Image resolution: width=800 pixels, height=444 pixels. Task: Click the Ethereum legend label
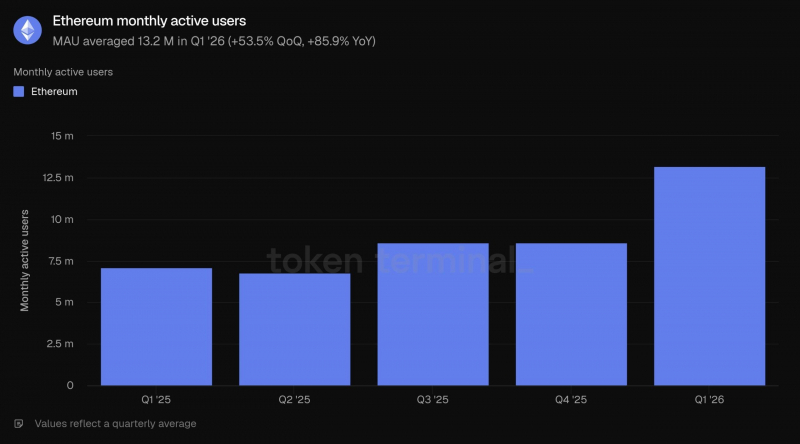pos(54,92)
